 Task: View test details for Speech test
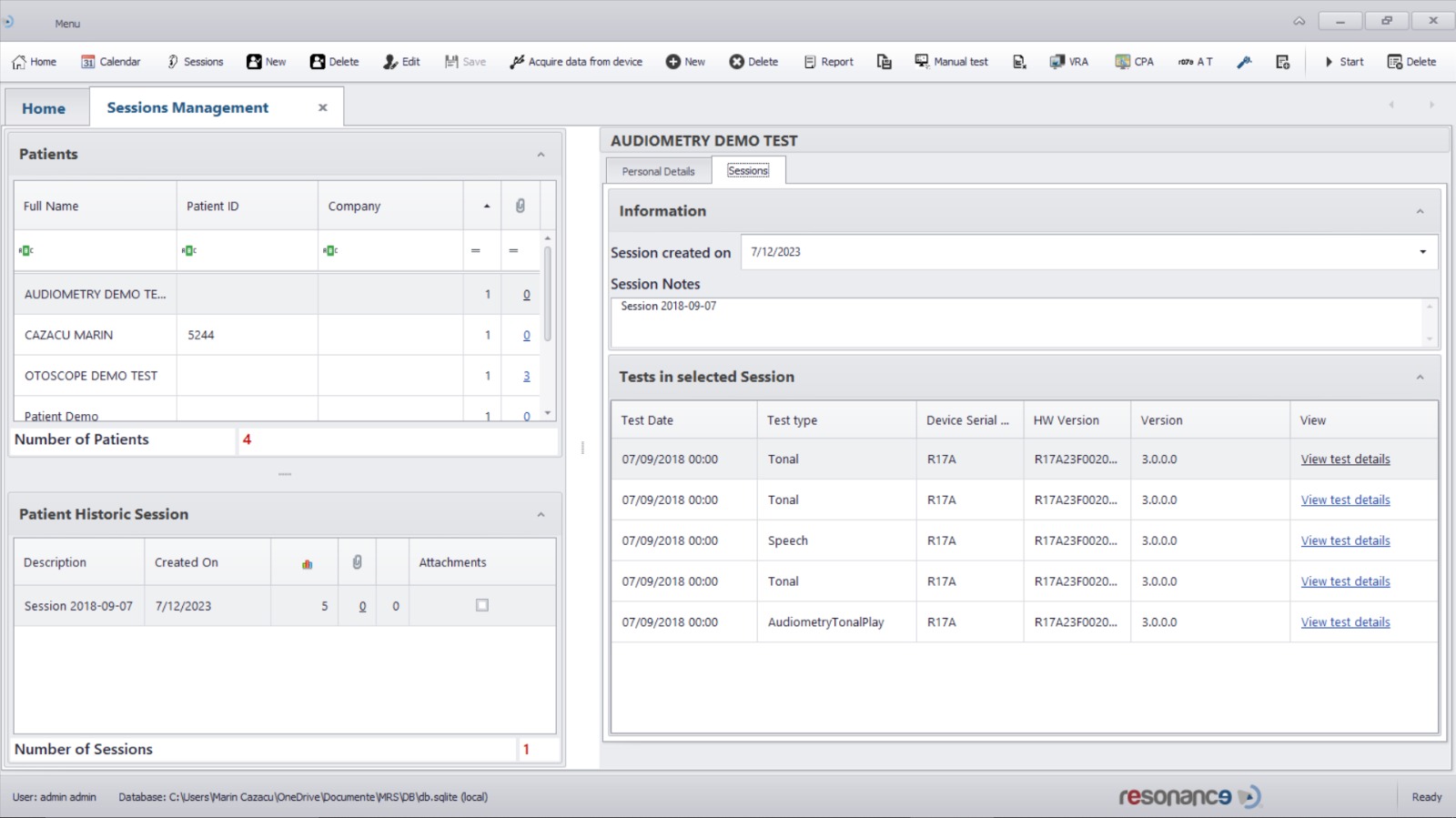point(1345,540)
